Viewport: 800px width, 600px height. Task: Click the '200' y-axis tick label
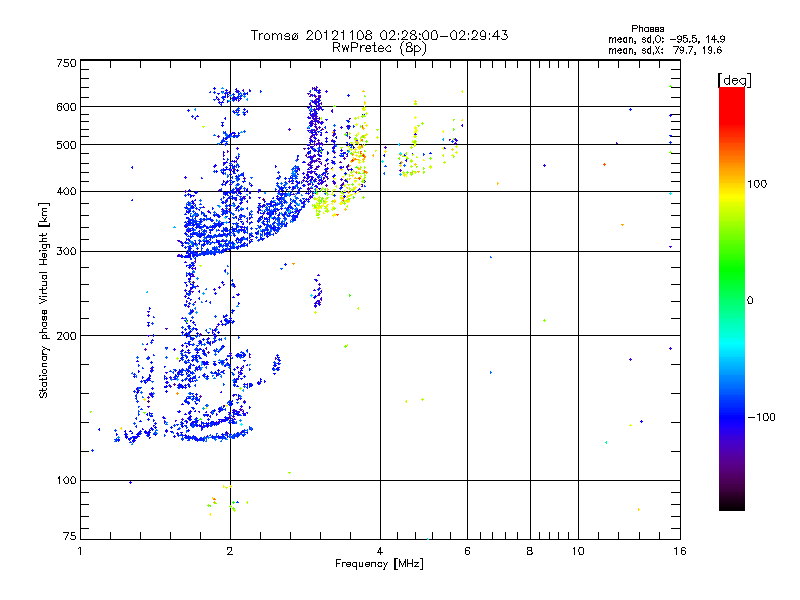pos(67,336)
